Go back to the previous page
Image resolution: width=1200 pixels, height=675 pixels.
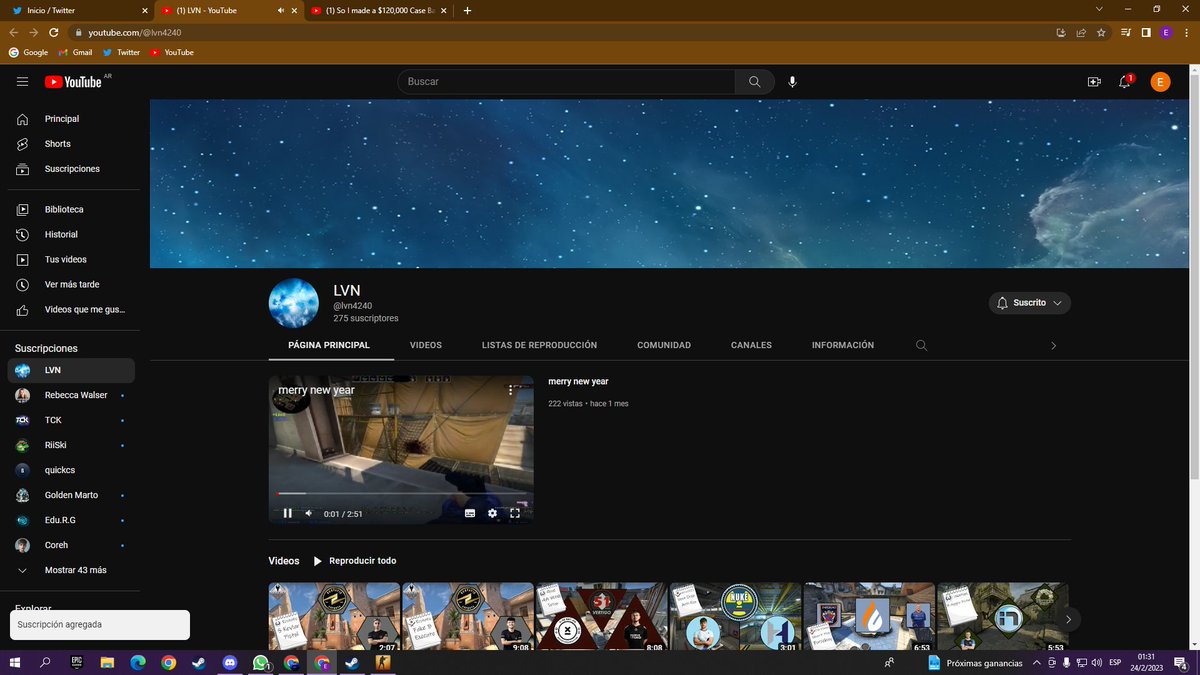coord(14,32)
